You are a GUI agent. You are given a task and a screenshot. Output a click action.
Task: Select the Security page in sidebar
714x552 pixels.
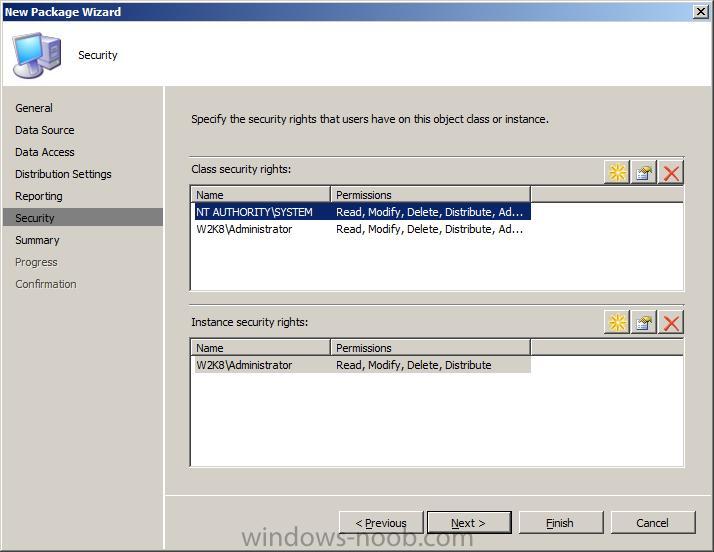click(x=82, y=218)
